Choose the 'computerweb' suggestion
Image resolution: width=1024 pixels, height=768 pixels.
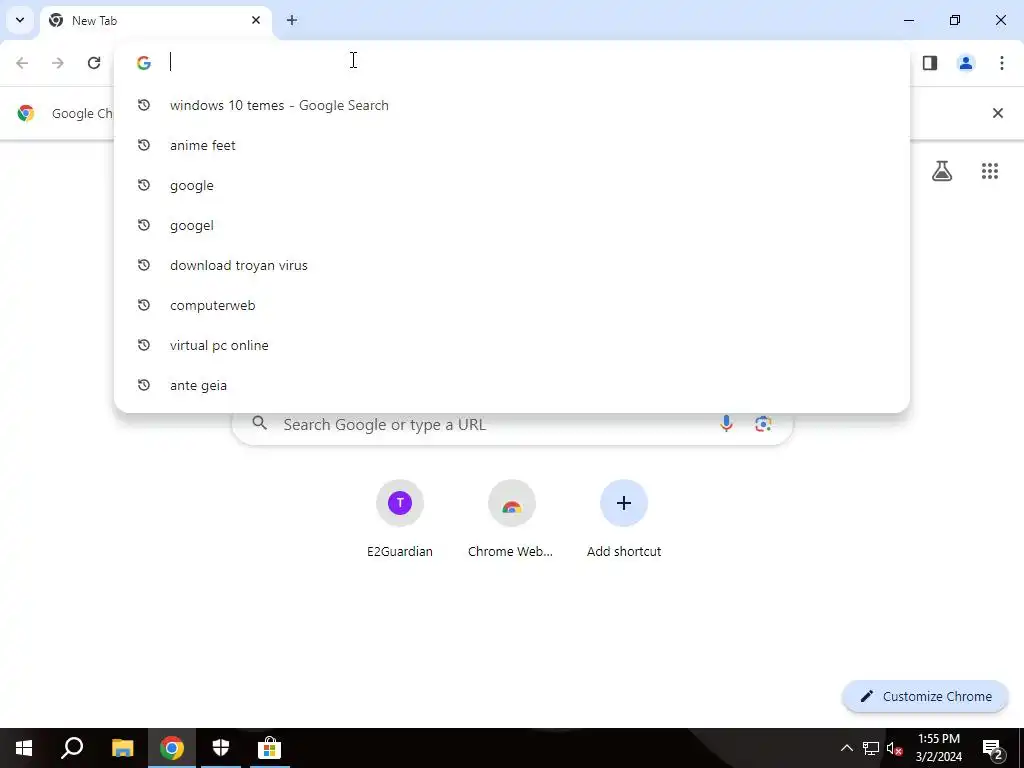[x=511, y=305]
